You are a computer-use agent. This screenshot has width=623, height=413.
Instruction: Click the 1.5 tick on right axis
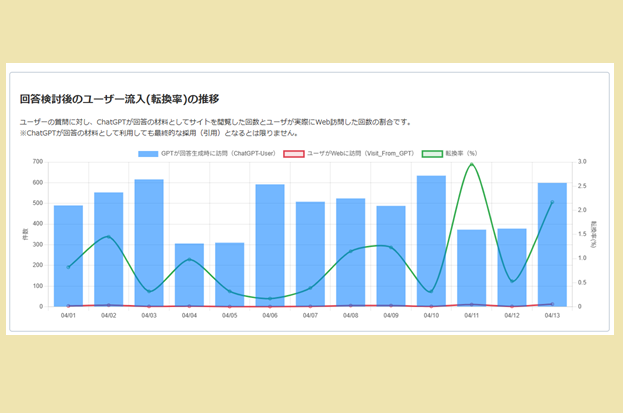pyautogui.click(x=582, y=234)
